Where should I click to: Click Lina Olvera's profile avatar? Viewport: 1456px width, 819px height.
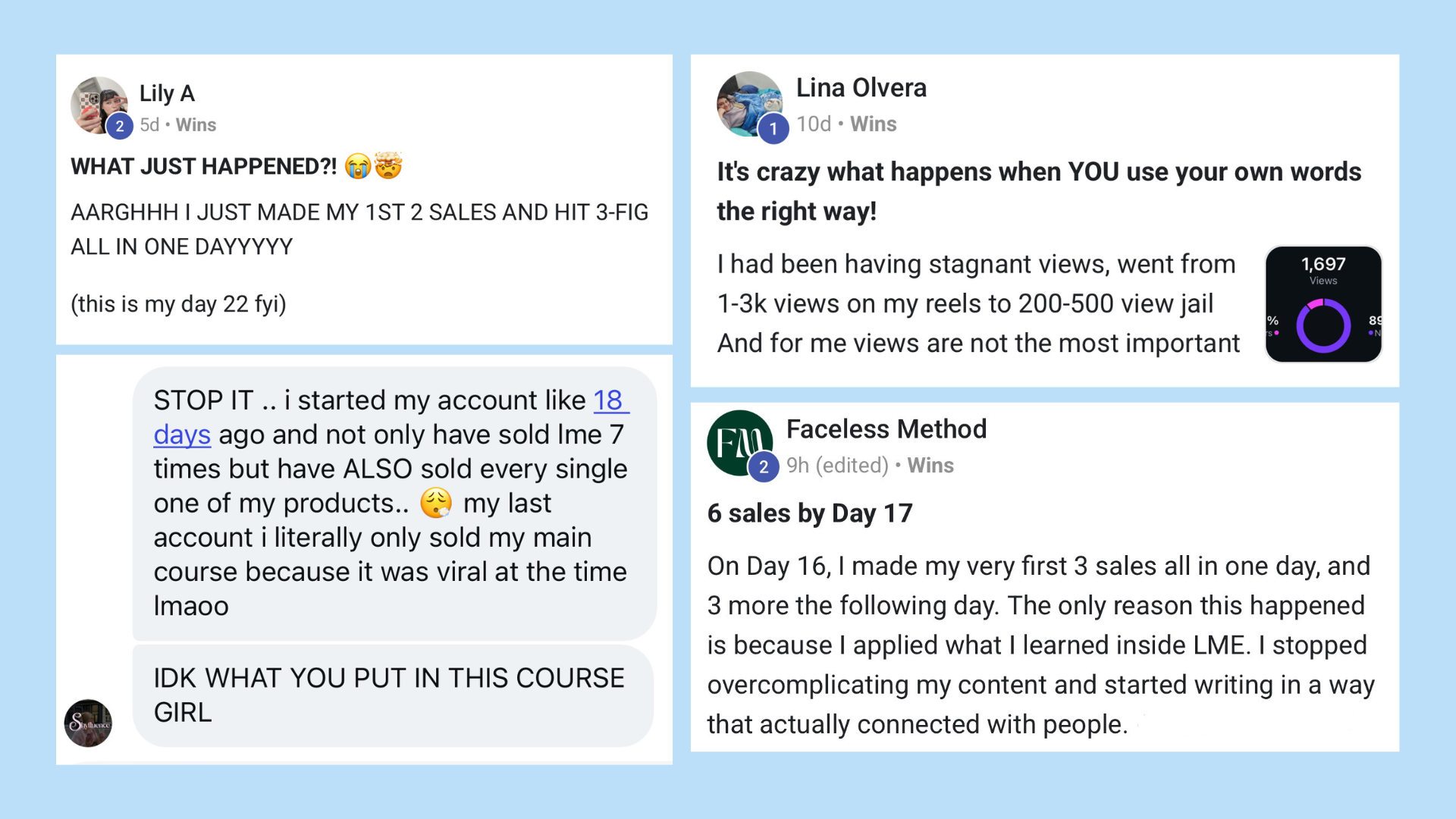(748, 102)
